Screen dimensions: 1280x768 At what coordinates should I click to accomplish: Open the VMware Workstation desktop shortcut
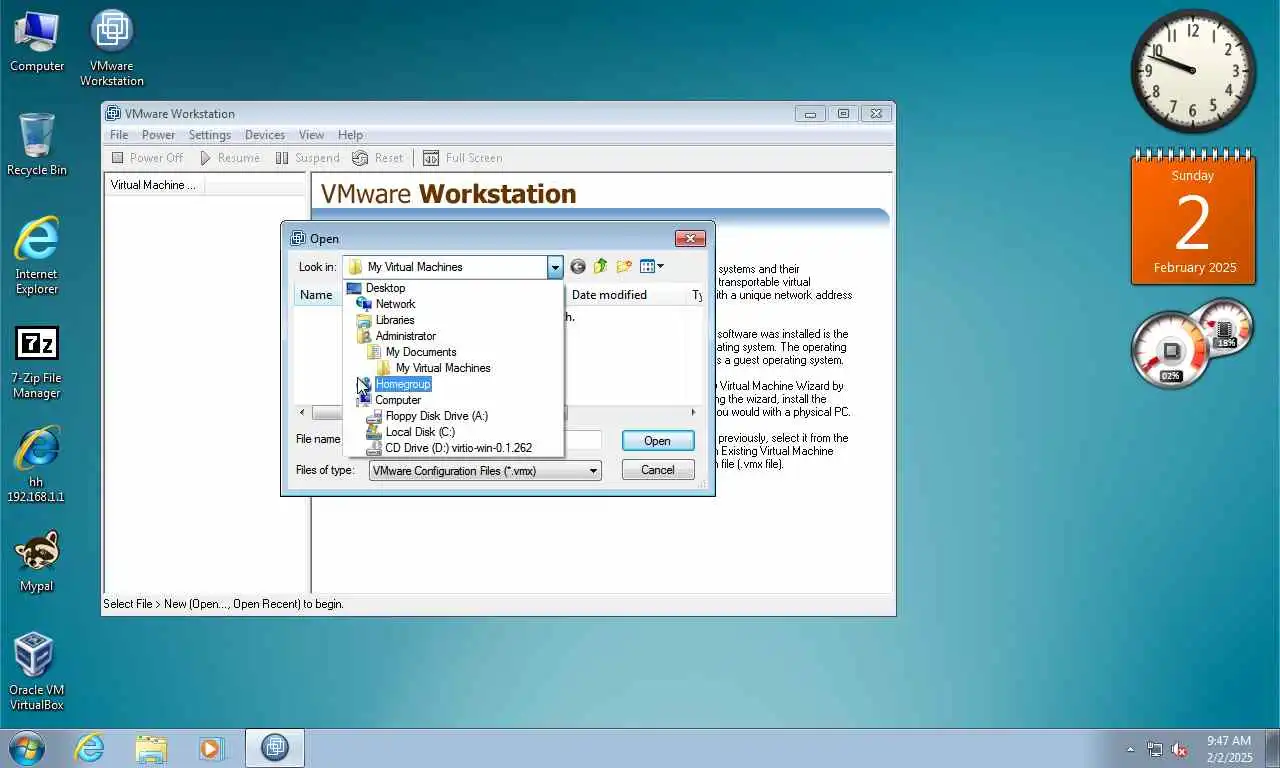[112, 48]
